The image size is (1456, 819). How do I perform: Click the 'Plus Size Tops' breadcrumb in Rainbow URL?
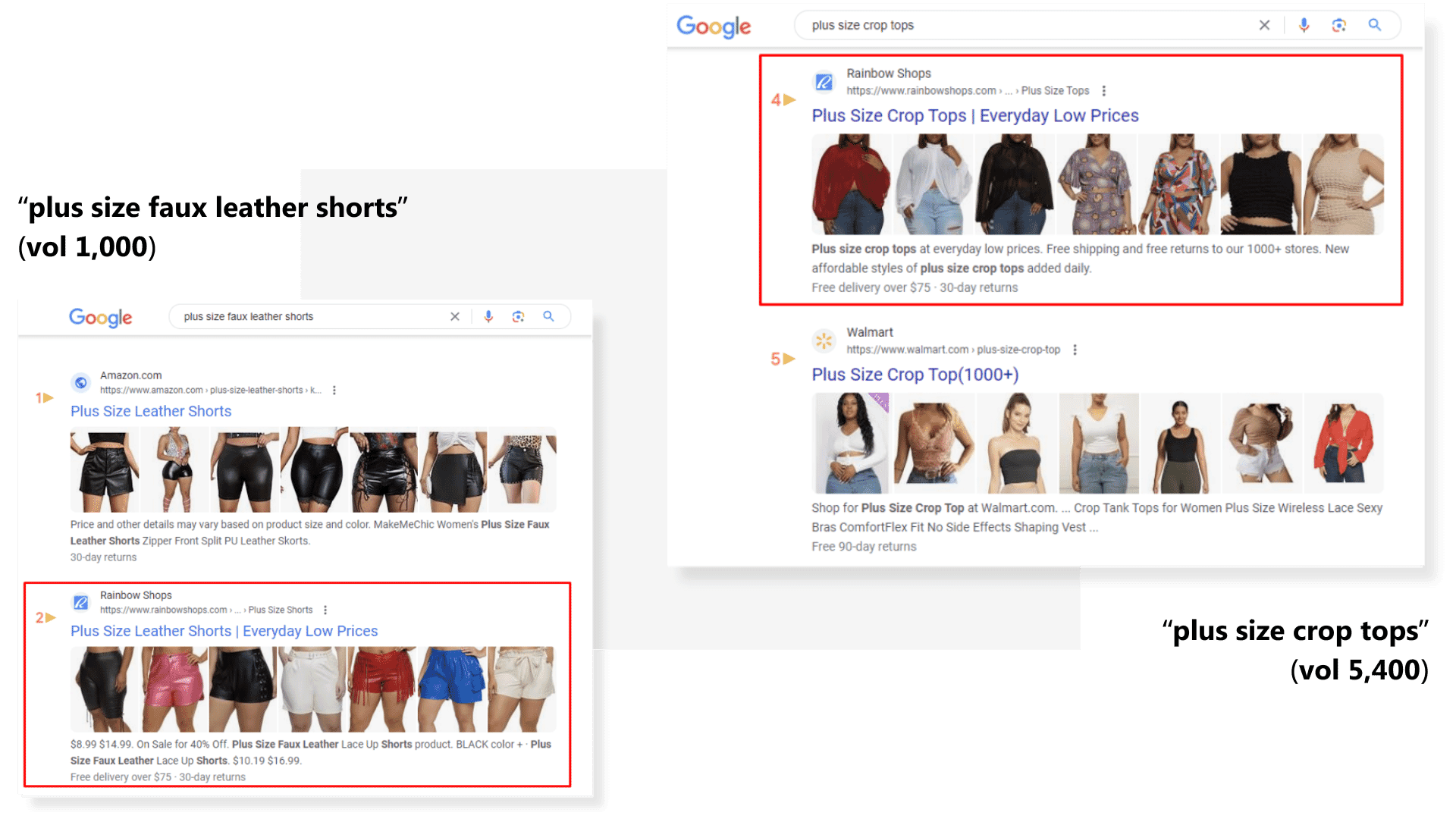point(1055,91)
